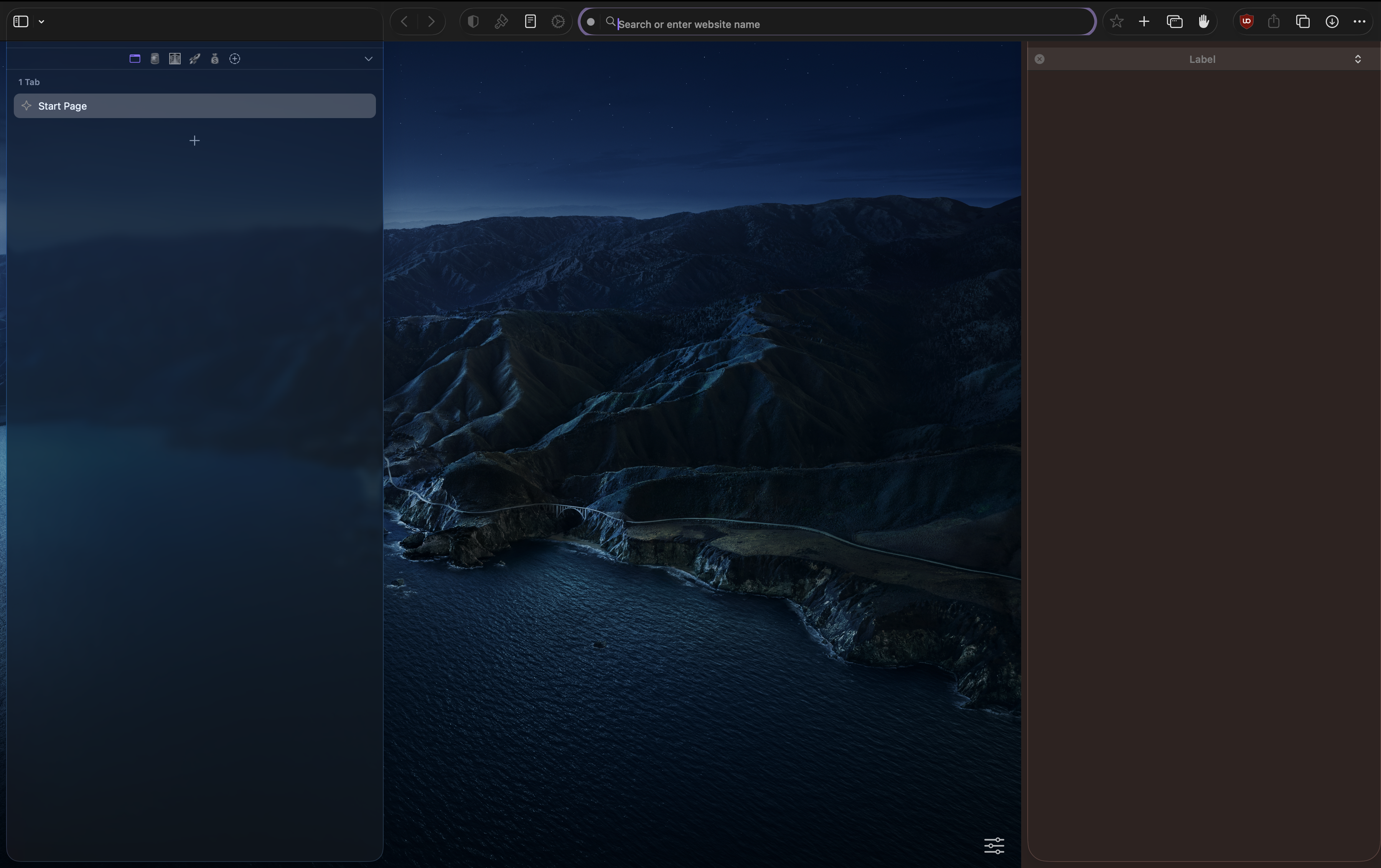Screen dimensions: 1381x868
Task: Toggle Reader view document icon
Action: pyautogui.click(x=531, y=22)
